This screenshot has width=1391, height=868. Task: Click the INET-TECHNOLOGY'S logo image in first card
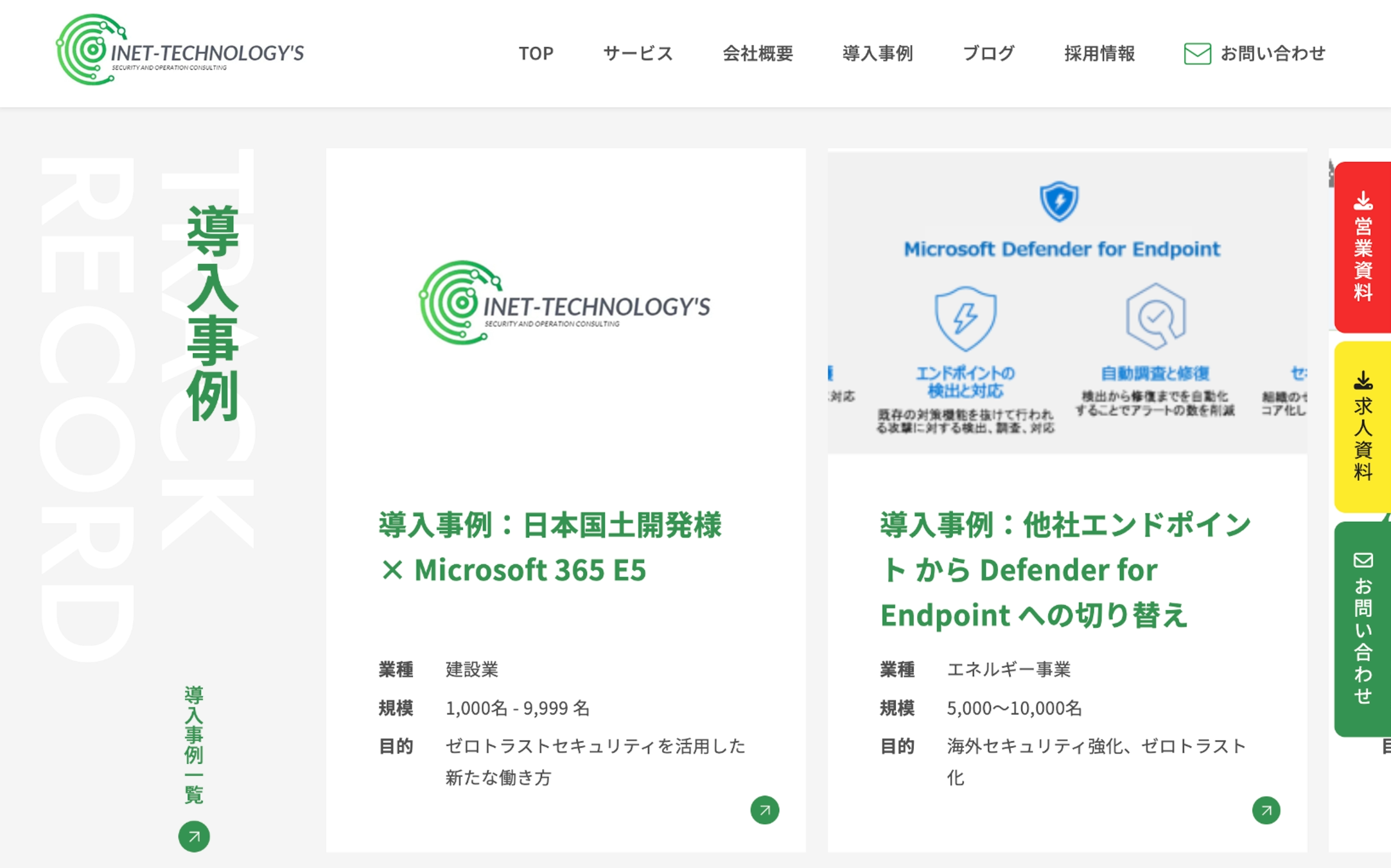tap(565, 303)
